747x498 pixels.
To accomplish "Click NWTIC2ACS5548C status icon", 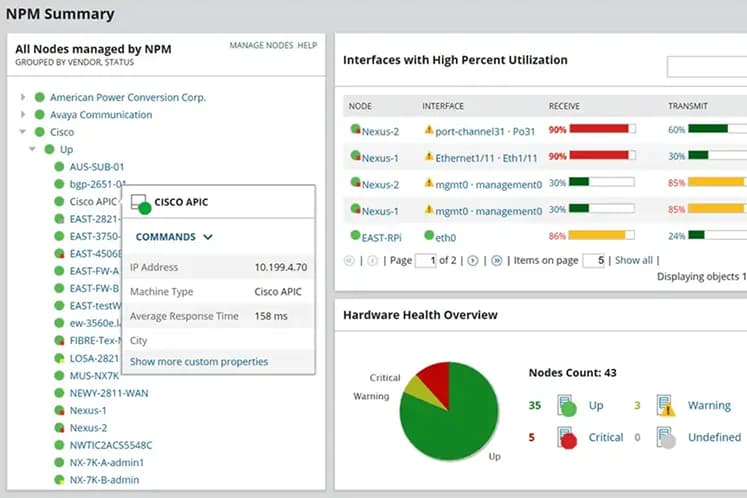I will [59, 445].
